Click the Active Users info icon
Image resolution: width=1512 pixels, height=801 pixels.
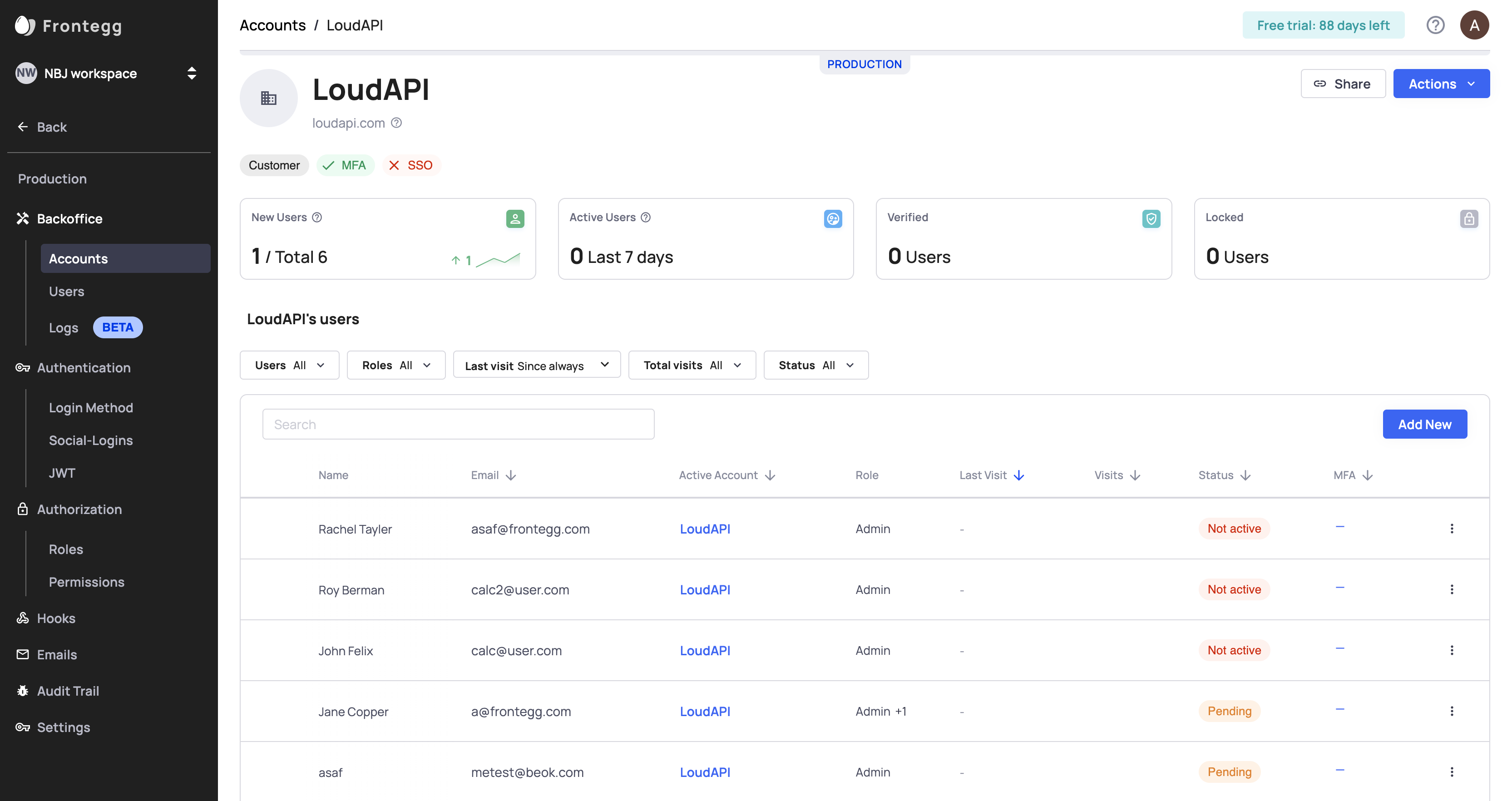(x=646, y=217)
